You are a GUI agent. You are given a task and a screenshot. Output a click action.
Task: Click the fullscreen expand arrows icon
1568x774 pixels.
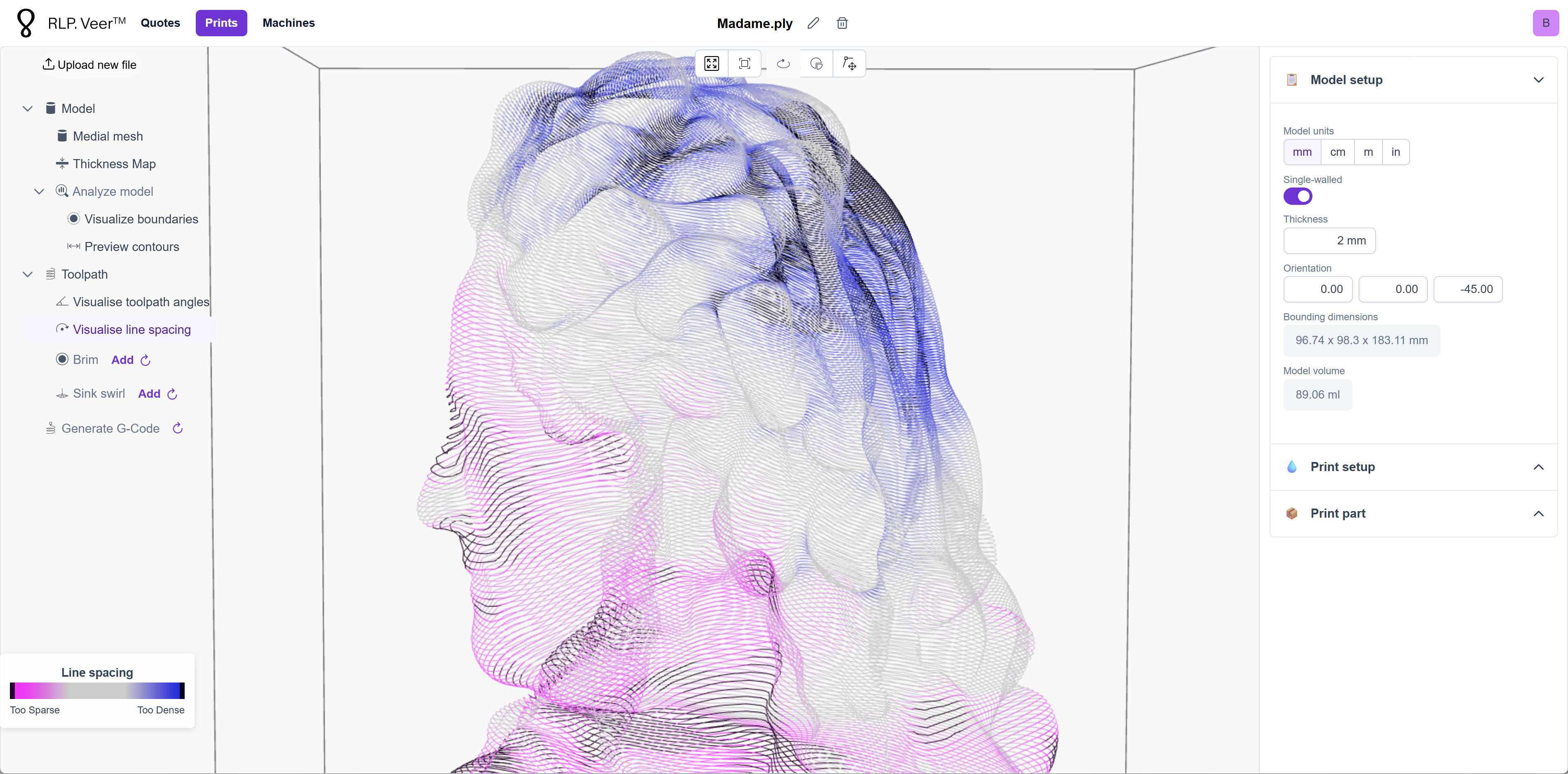711,63
